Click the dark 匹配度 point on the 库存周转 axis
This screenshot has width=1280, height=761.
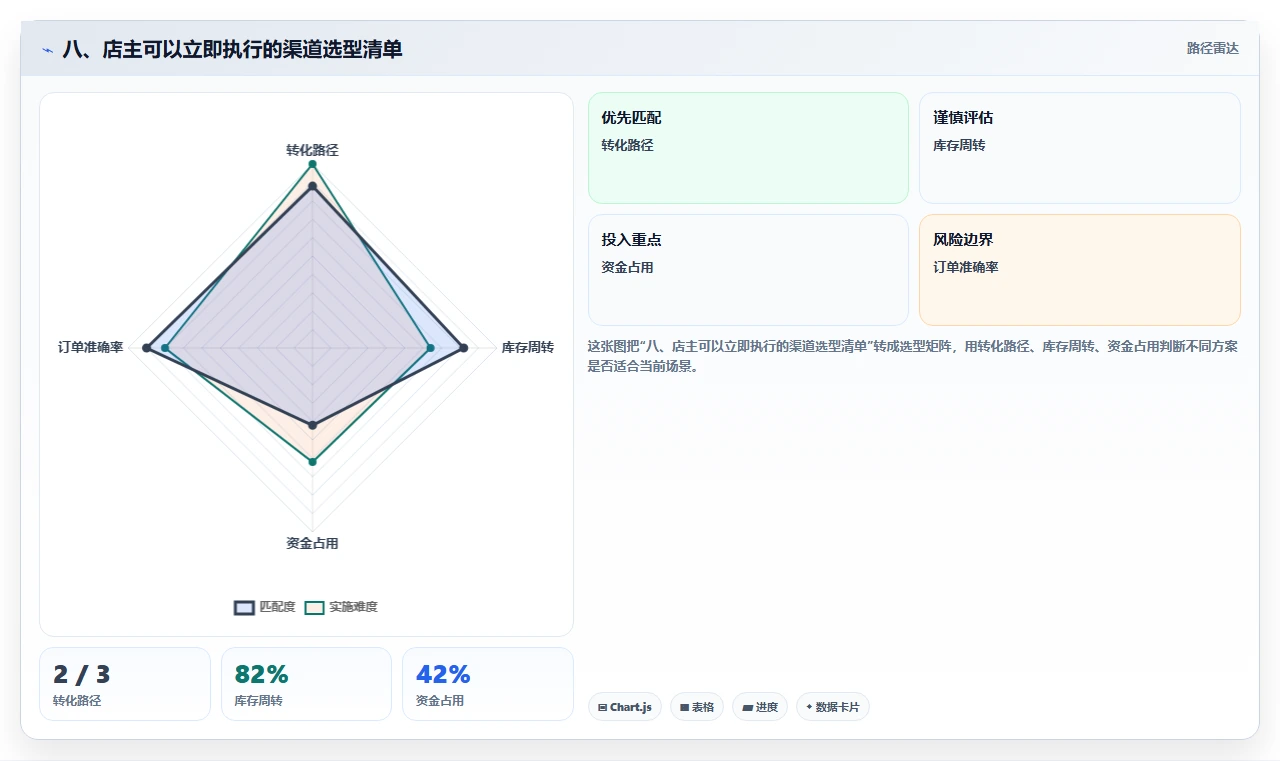(x=463, y=348)
